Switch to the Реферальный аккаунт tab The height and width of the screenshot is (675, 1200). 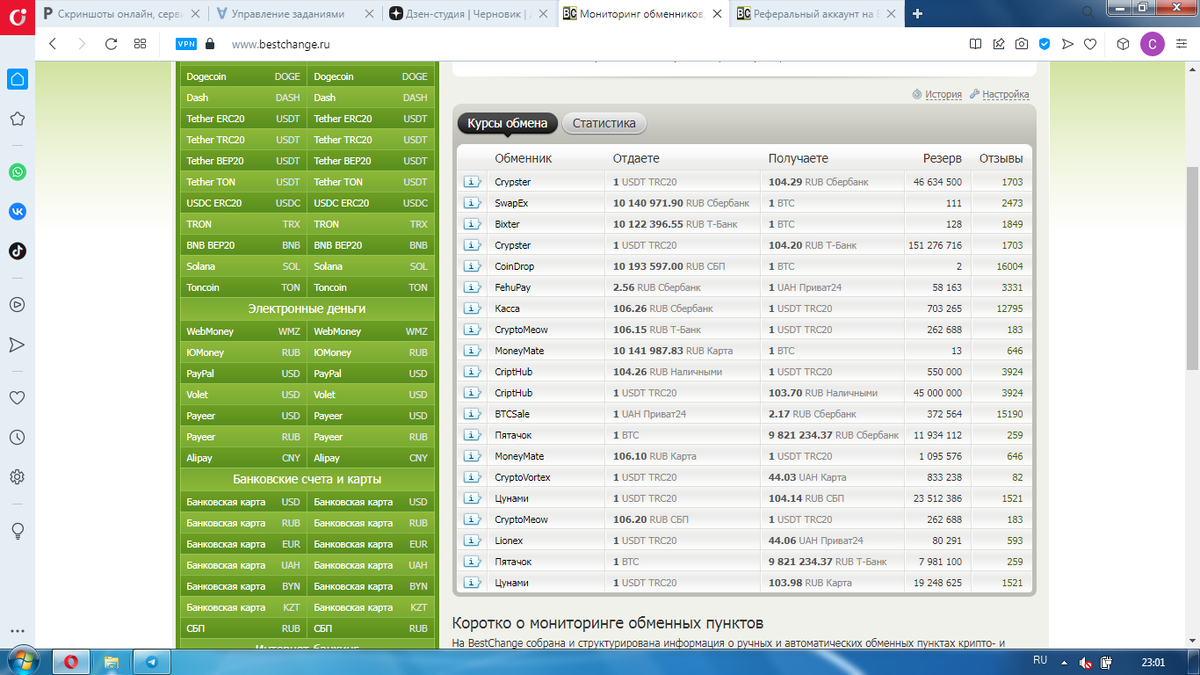[815, 14]
